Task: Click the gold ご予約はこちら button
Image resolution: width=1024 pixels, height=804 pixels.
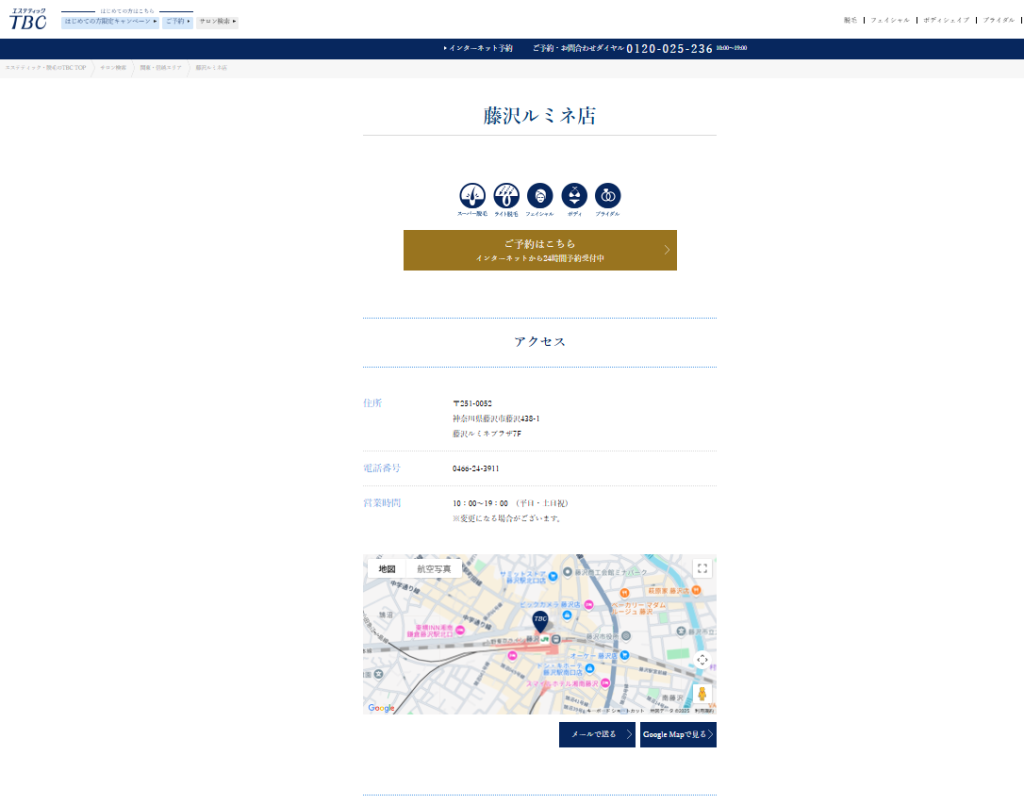Action: [x=540, y=250]
